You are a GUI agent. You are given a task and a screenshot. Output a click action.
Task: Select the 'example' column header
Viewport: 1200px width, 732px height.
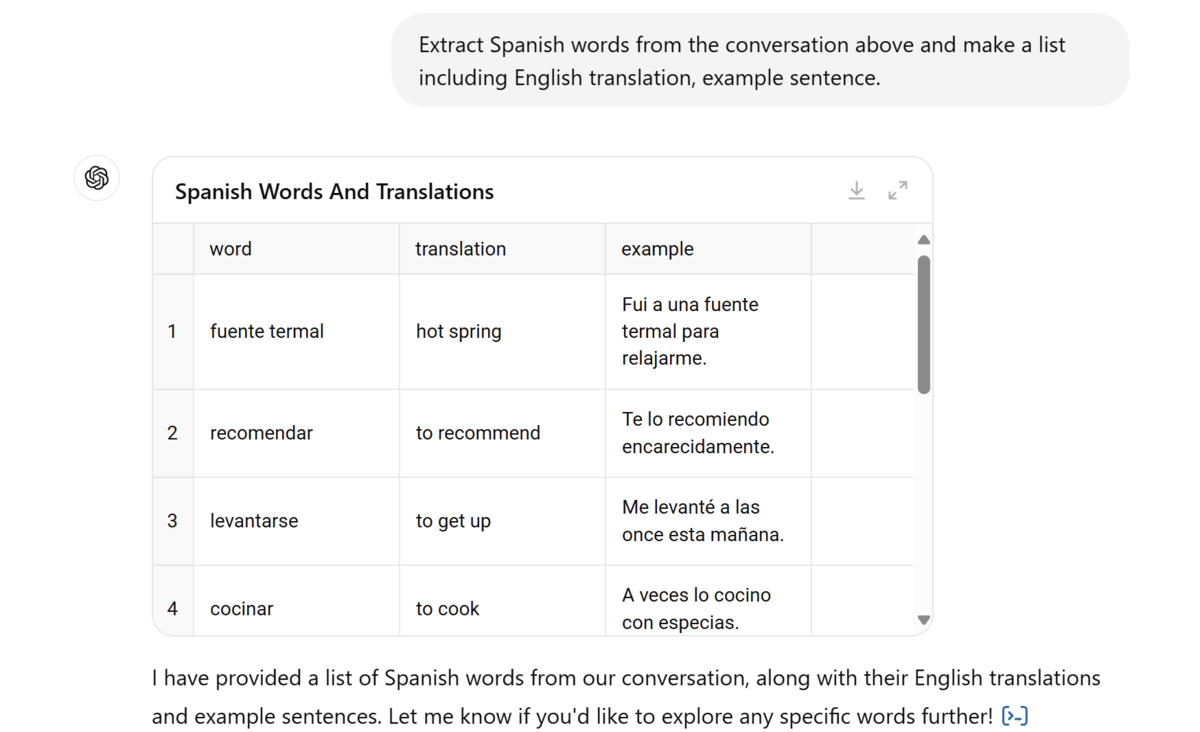click(x=708, y=249)
